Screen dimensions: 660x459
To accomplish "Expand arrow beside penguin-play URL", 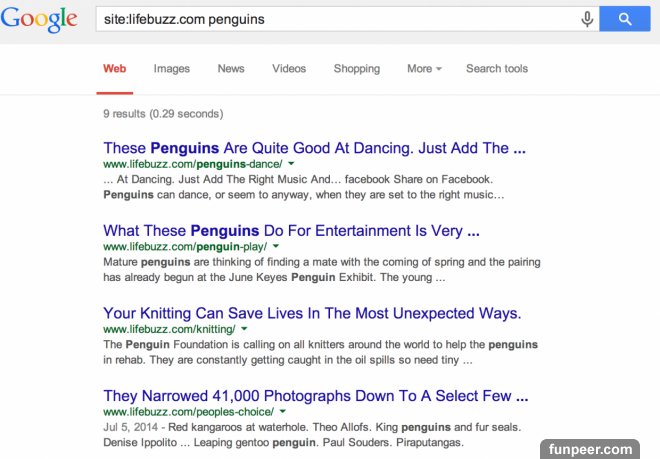I will tap(275, 245).
